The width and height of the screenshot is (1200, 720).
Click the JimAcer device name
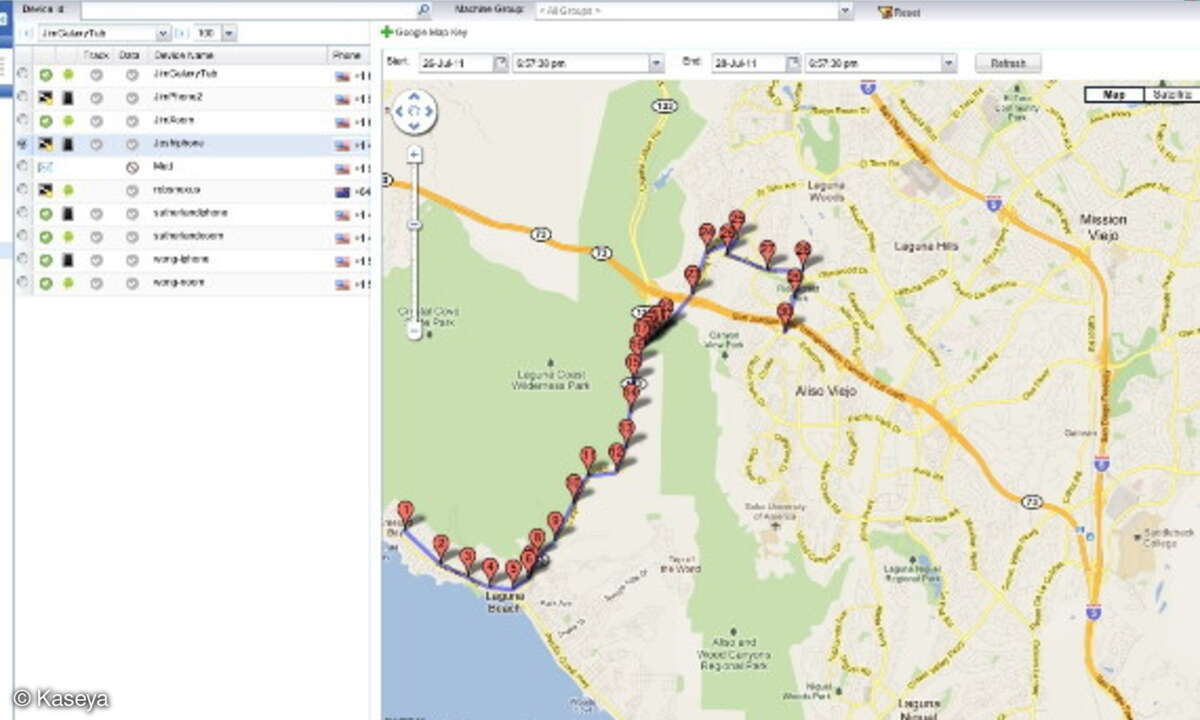click(173, 121)
